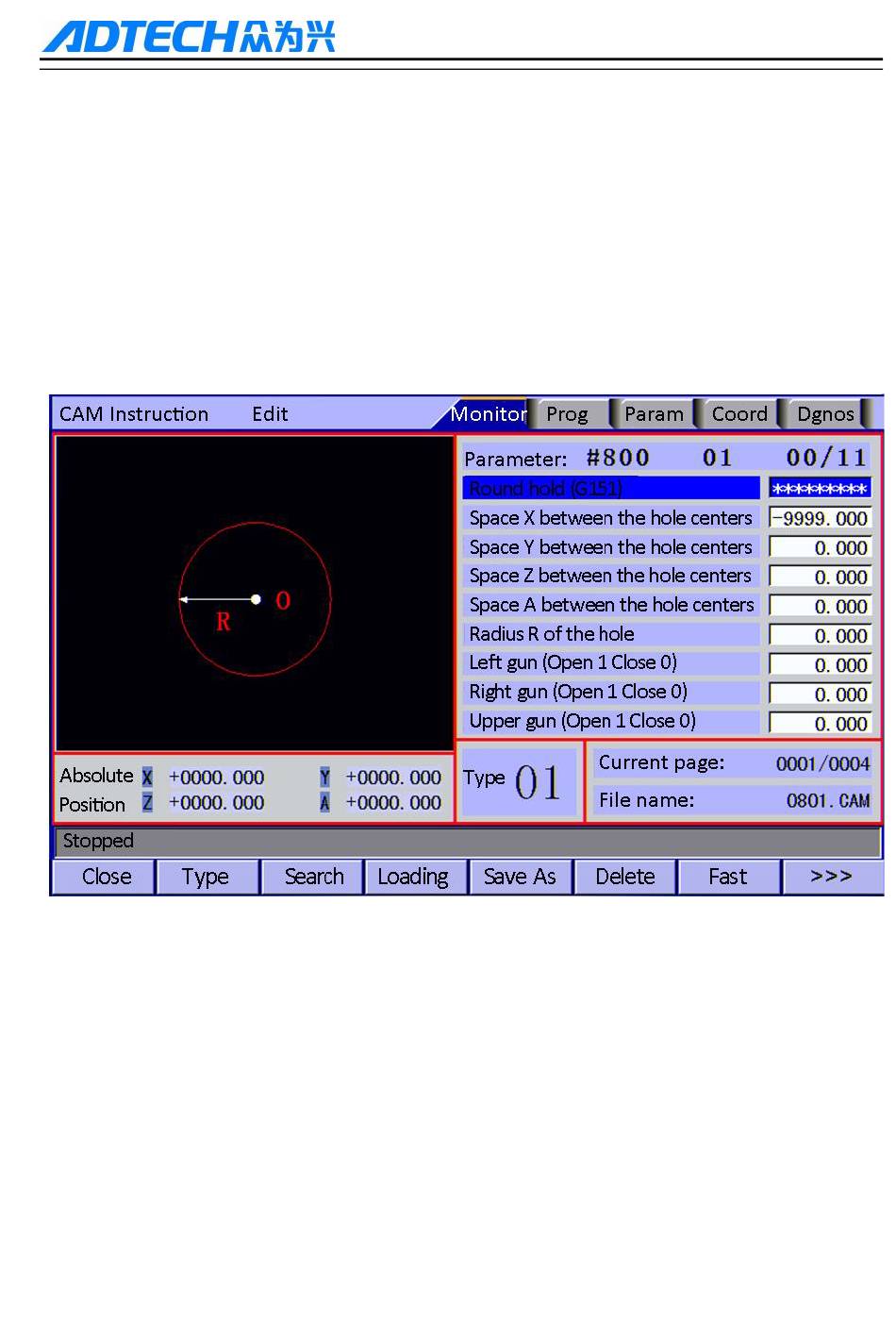Viewport: 896px width, 1339px height.
Task: Click the Type softkey button
Action: 206,877
